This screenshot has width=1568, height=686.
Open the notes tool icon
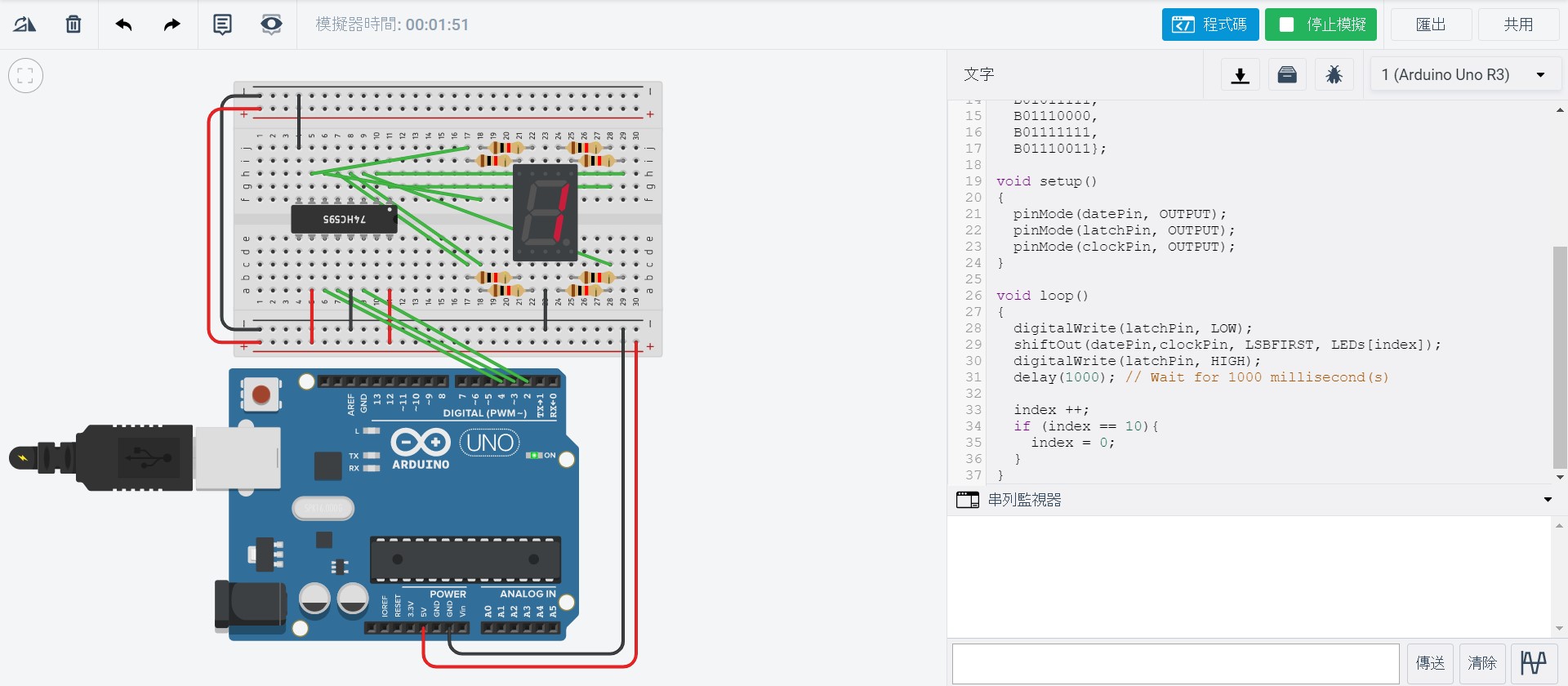click(222, 24)
